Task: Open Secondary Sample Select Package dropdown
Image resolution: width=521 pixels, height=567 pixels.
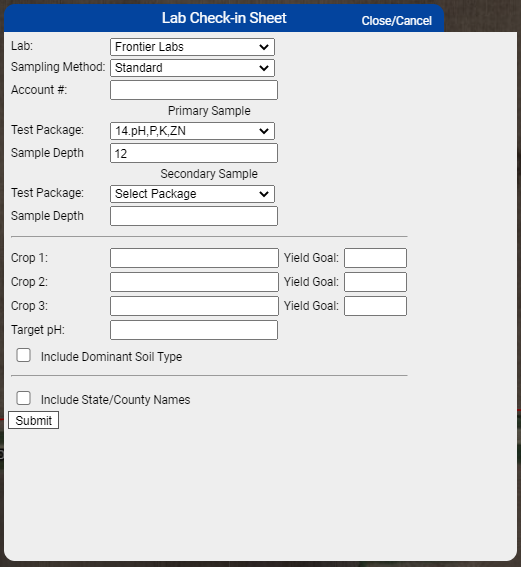Action: tap(192, 194)
